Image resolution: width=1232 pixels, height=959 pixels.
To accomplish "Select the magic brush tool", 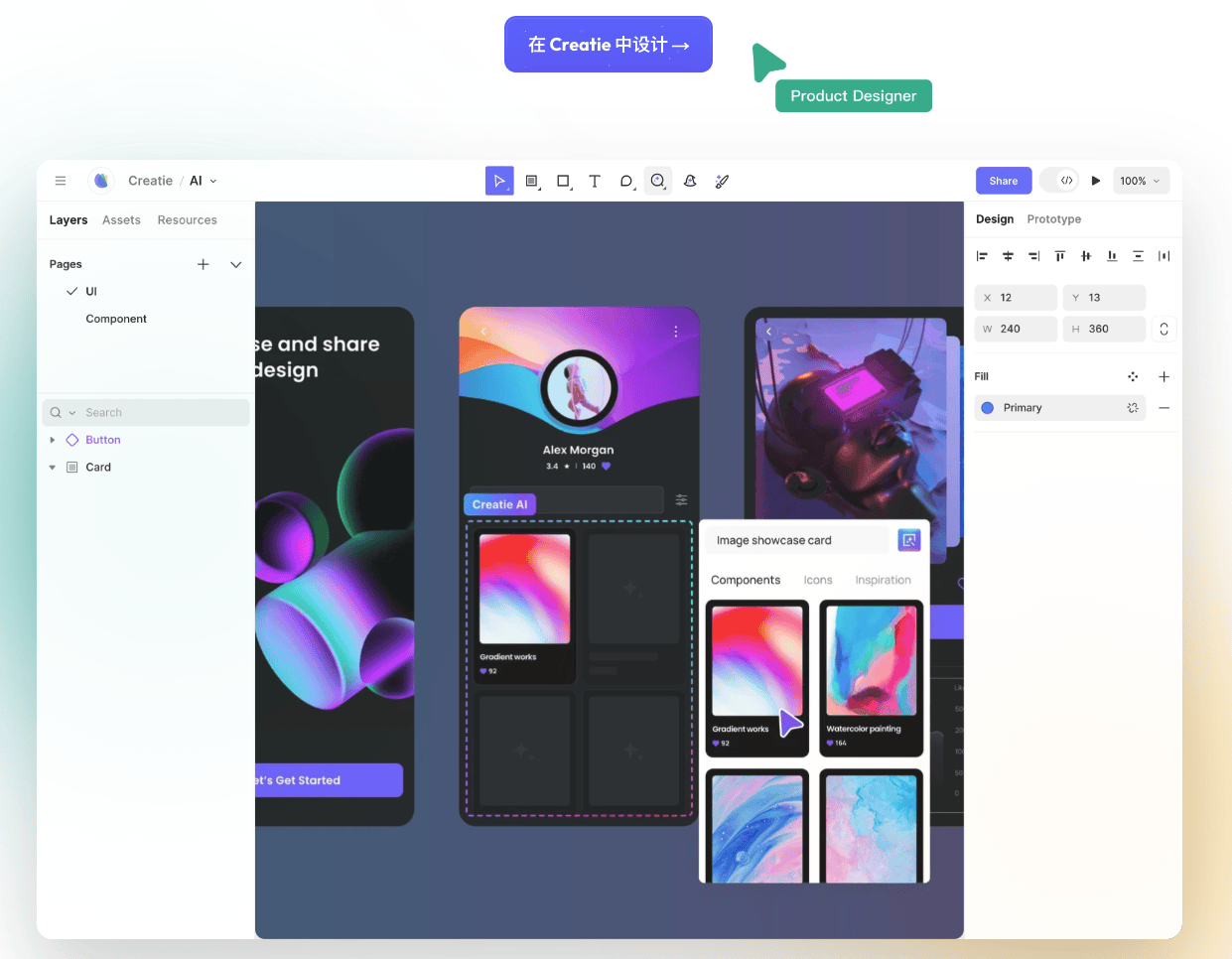I will [723, 181].
